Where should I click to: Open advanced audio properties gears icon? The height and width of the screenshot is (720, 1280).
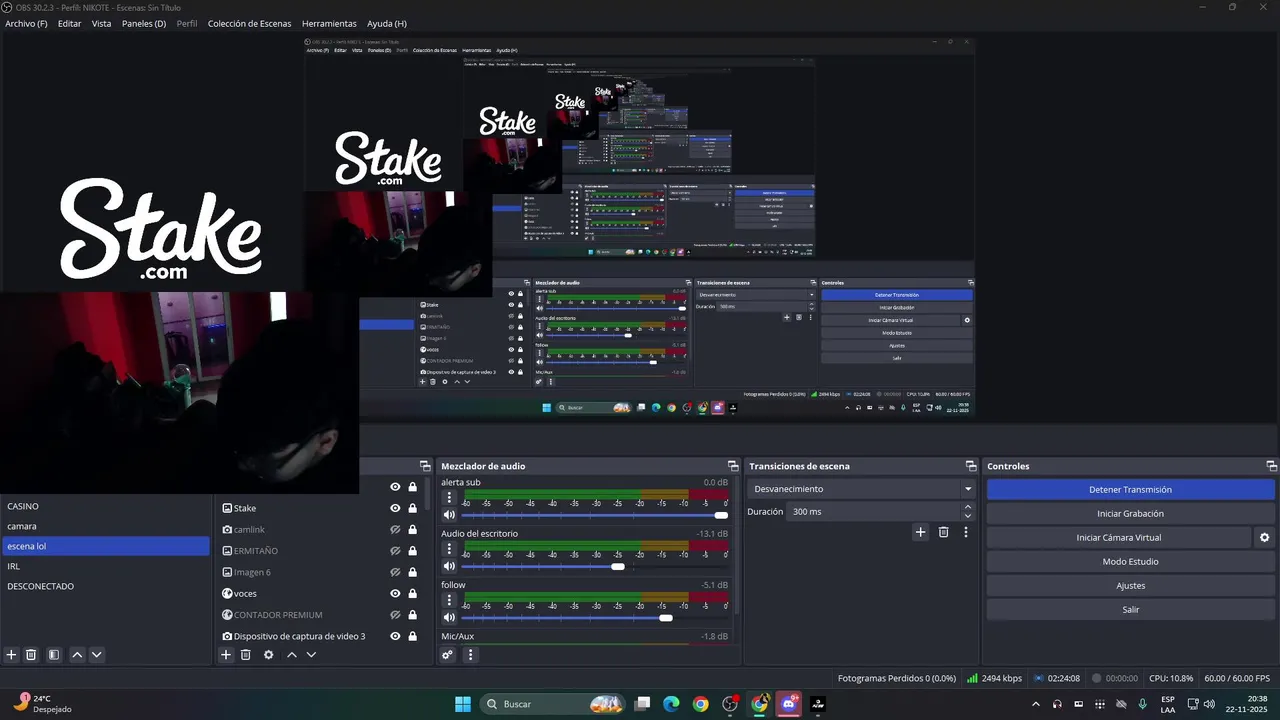(448, 655)
